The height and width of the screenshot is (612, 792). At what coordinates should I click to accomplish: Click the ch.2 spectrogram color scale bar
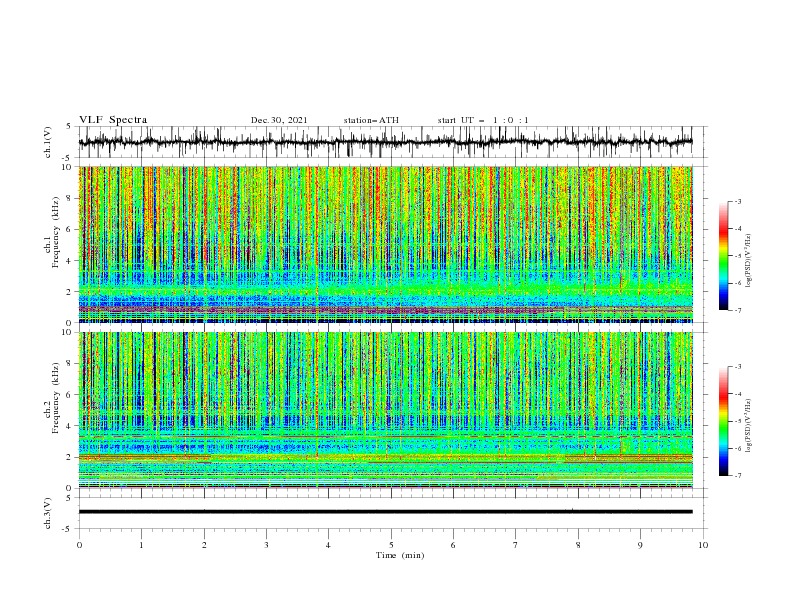click(x=723, y=421)
